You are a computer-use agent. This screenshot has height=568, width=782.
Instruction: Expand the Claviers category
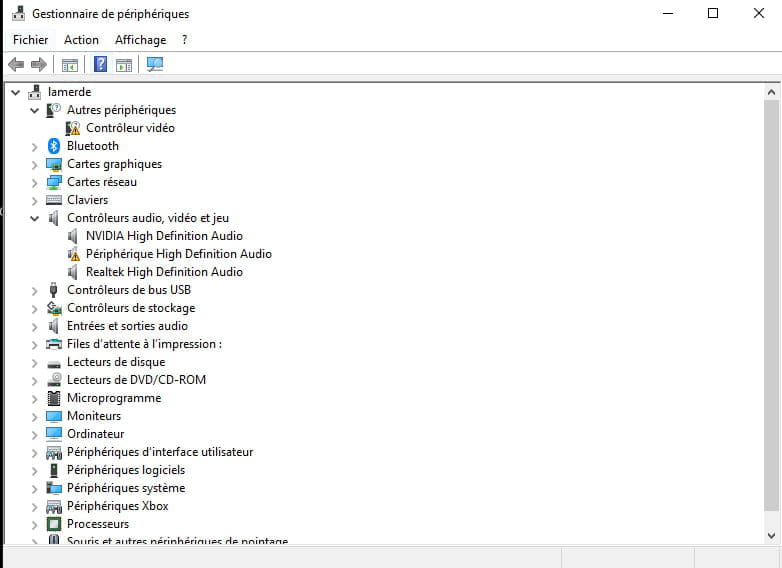34,201
